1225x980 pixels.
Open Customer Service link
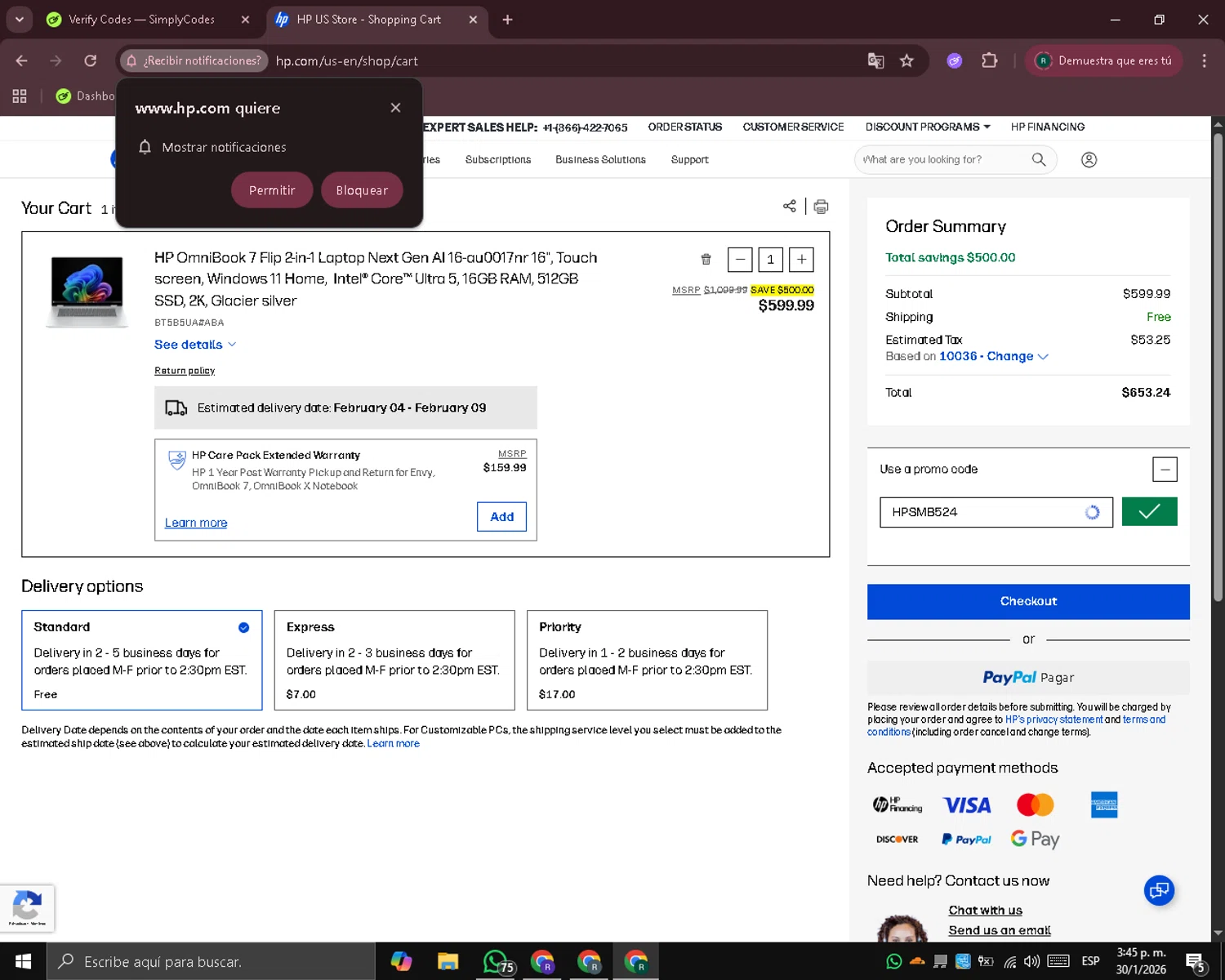coord(793,127)
